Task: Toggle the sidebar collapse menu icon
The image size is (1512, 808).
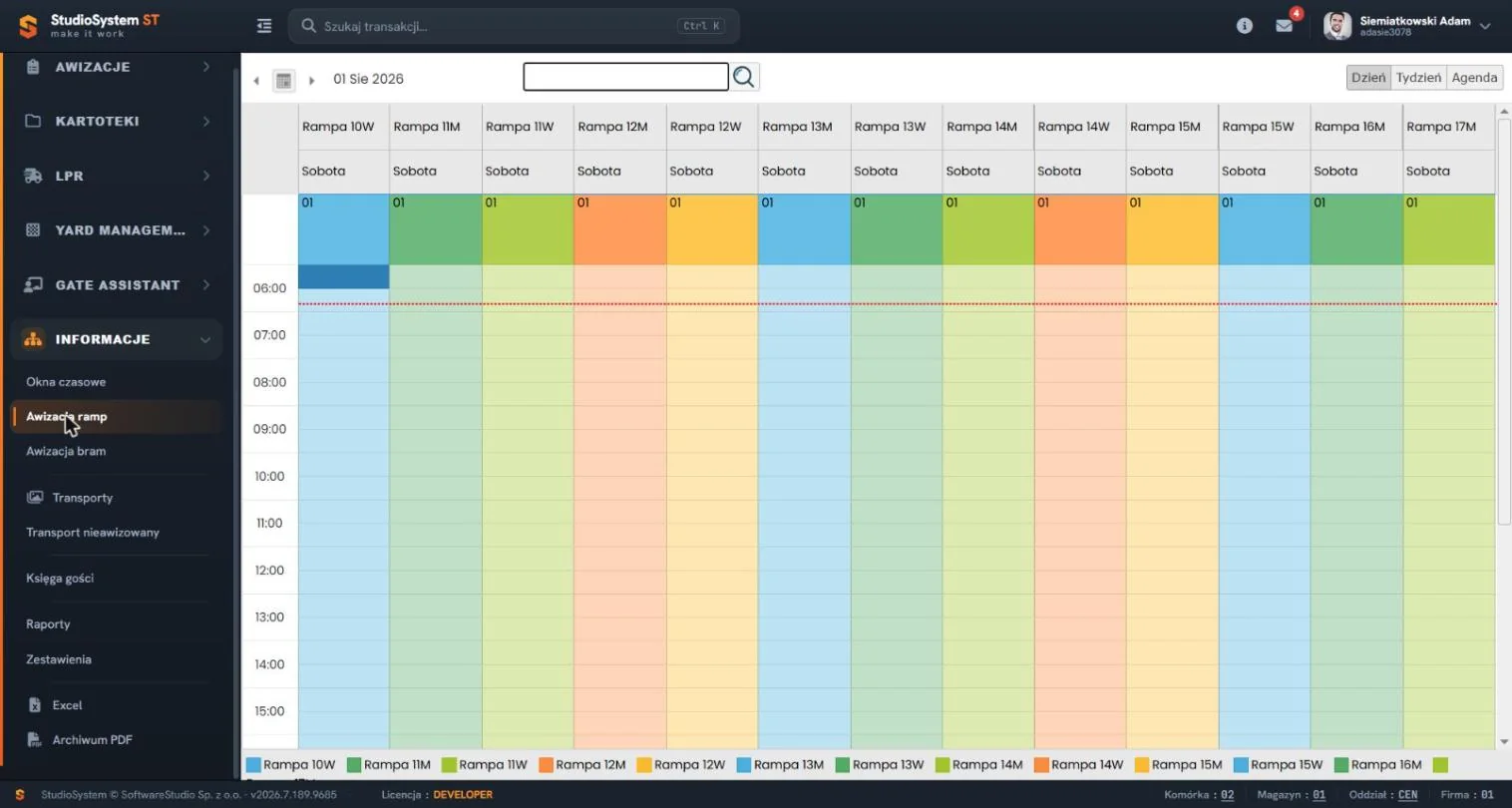Action: [x=264, y=26]
